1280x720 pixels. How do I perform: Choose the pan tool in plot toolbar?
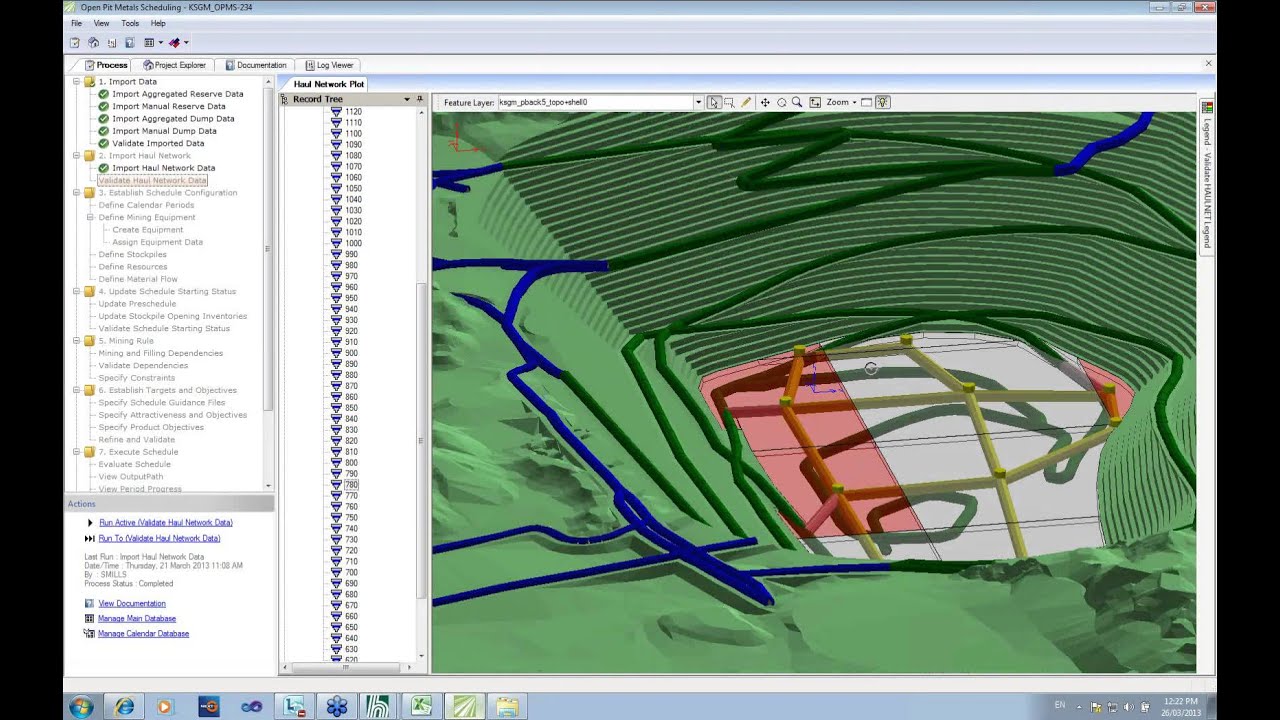coord(765,102)
